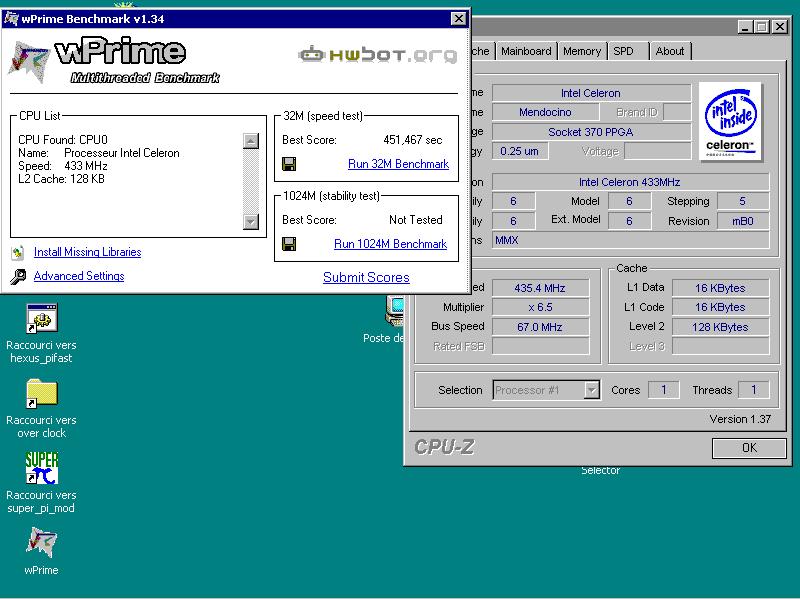Click the '451,467 sec' best score
The height and width of the screenshot is (600, 800).
(x=412, y=140)
